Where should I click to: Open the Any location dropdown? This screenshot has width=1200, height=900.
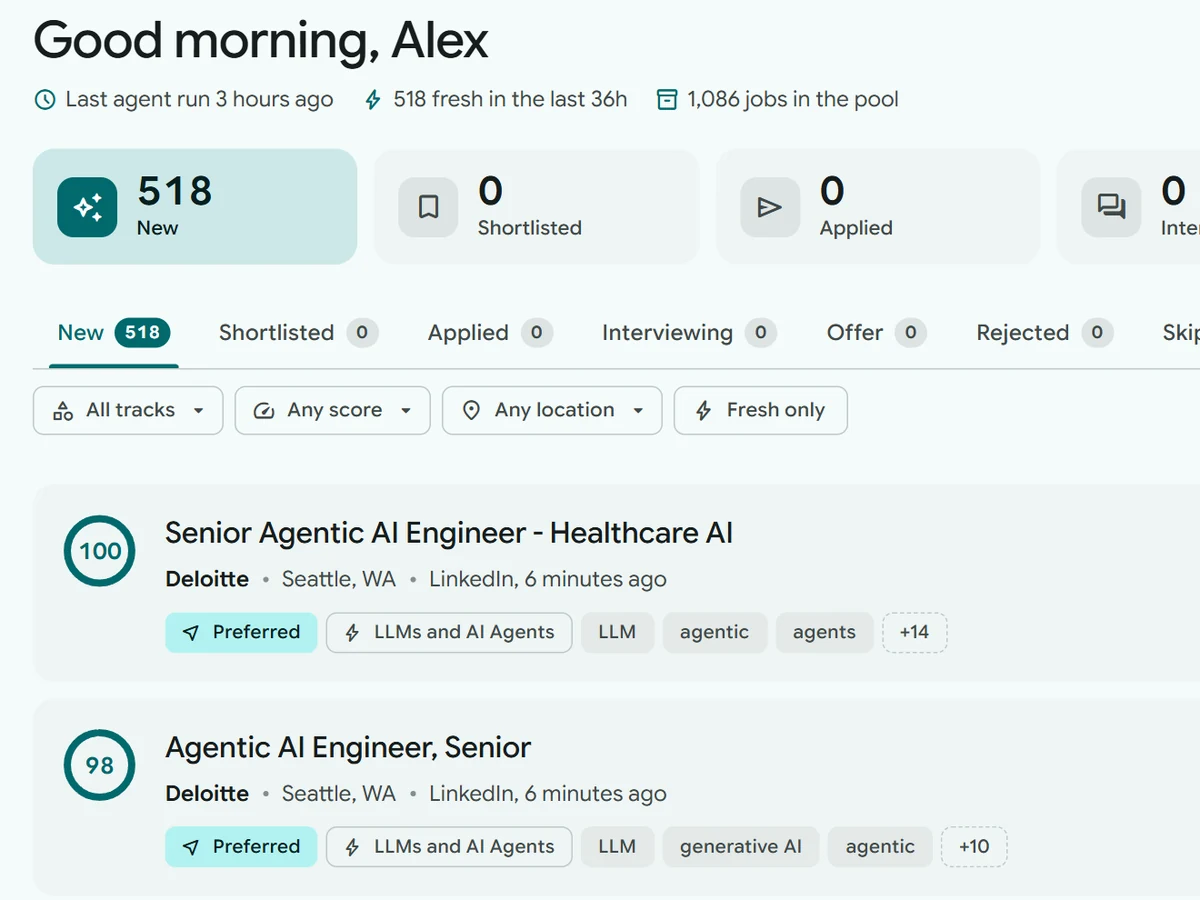coord(552,411)
